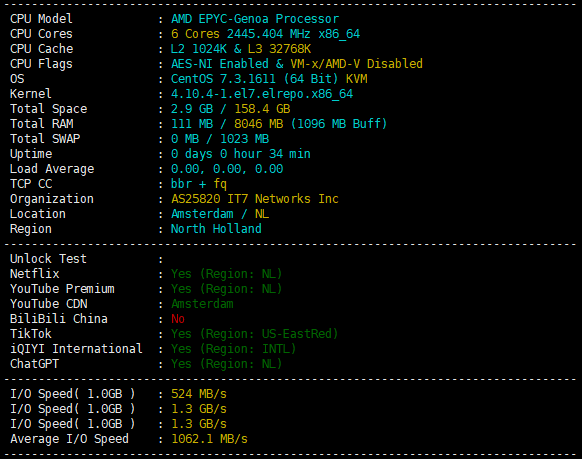
Task: Click the AMD EPYC-Genoa Processor text
Action: pos(255,19)
